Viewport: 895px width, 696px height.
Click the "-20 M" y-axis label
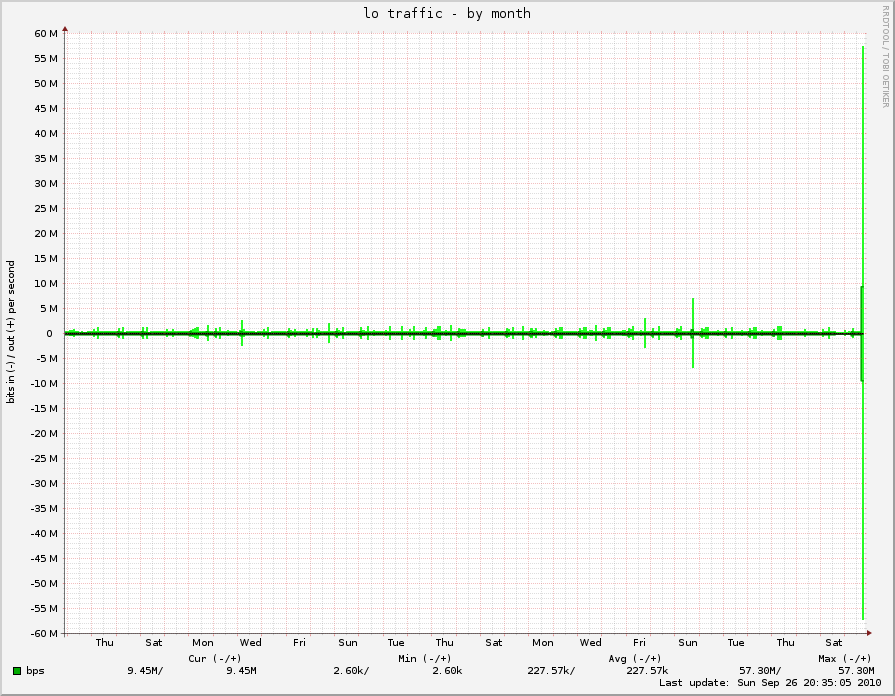(44, 433)
